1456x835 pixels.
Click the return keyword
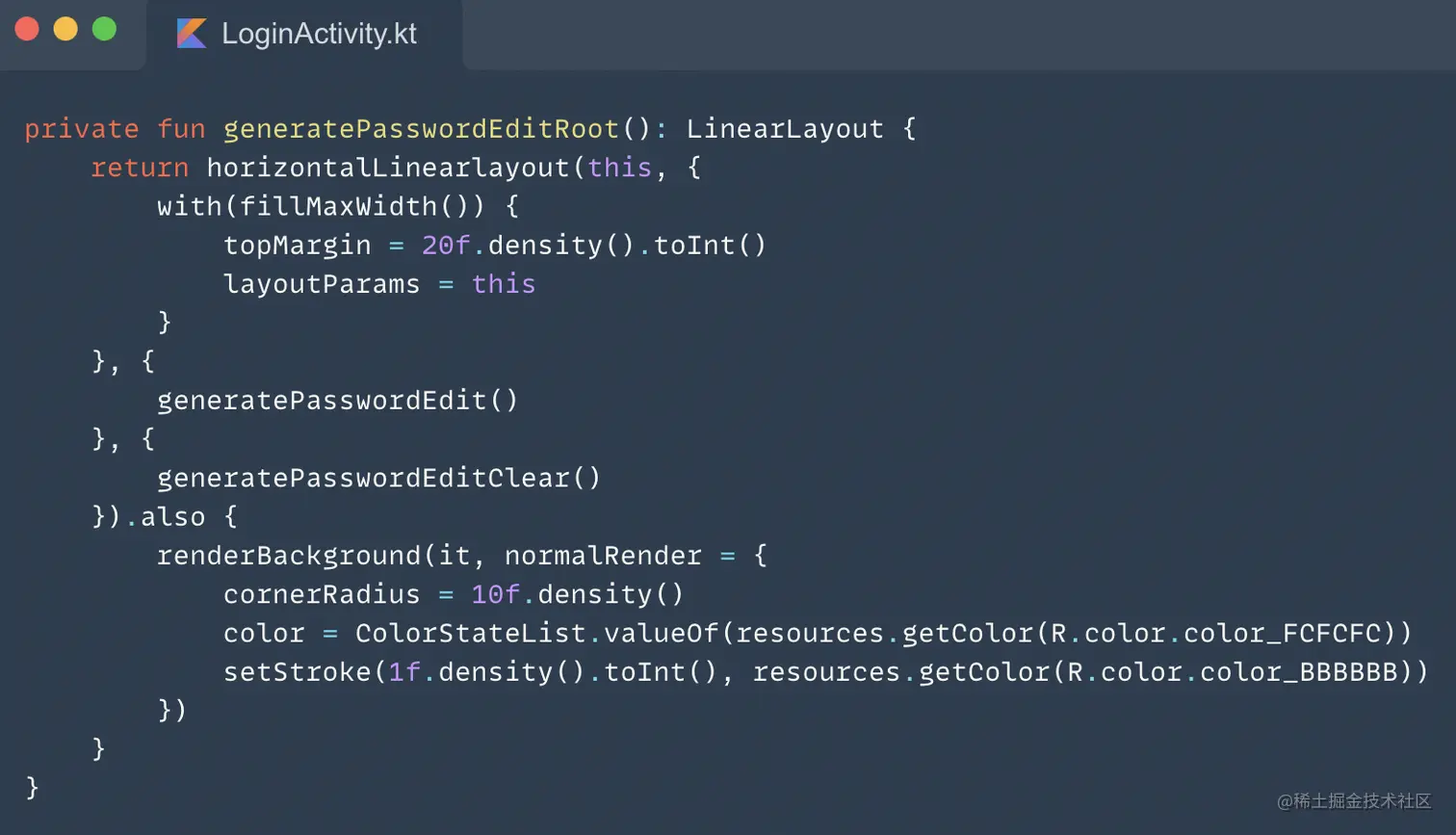click(140, 168)
